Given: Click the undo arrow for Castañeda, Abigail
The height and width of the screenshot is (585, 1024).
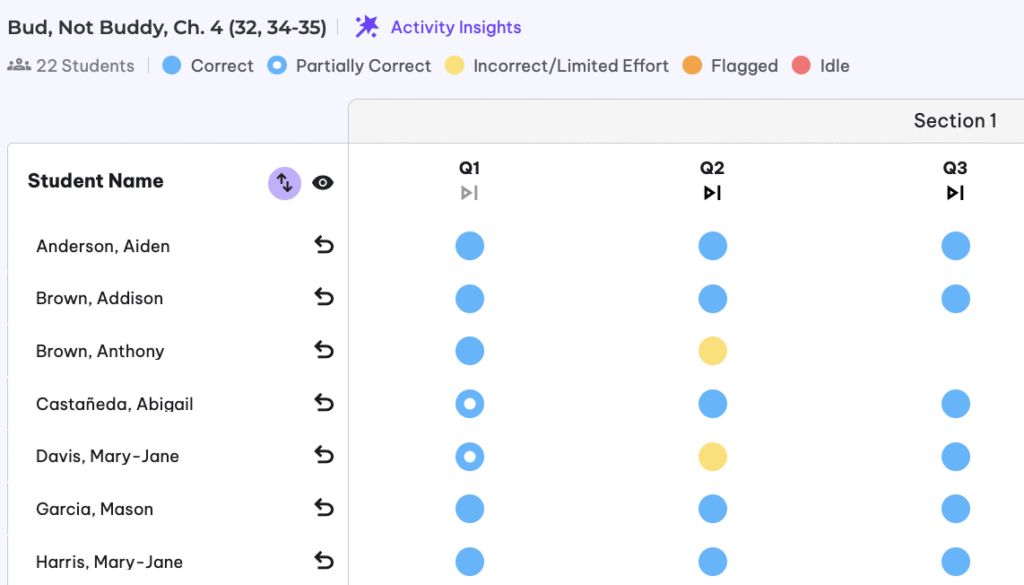Looking at the screenshot, I should (x=323, y=403).
